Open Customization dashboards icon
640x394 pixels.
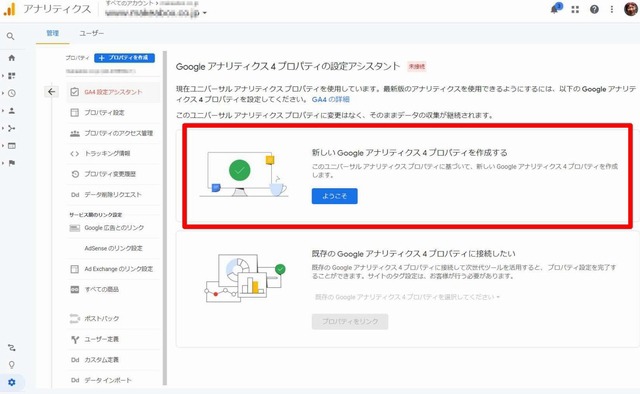coord(11,76)
